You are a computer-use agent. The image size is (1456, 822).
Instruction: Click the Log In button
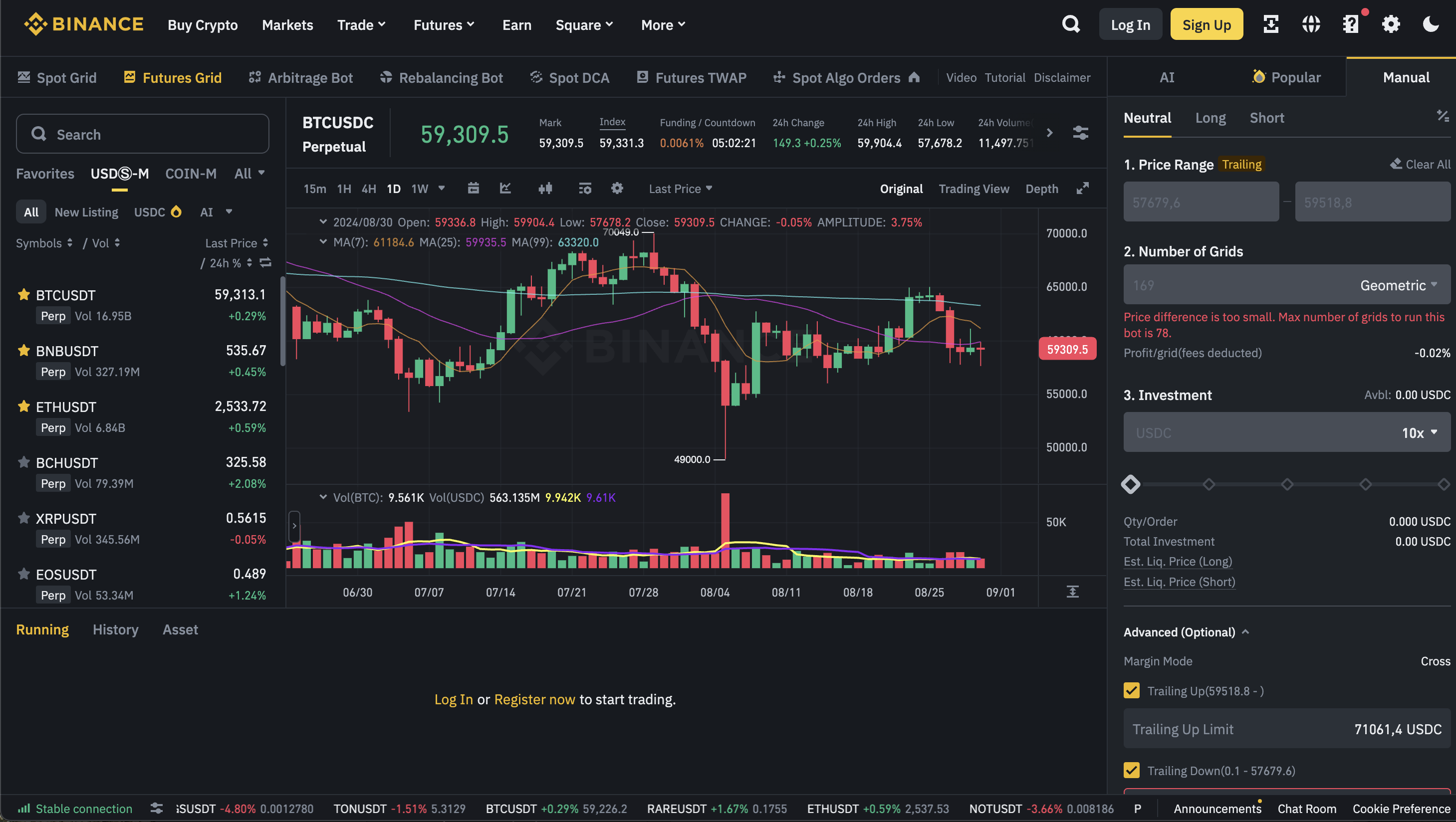click(1131, 24)
